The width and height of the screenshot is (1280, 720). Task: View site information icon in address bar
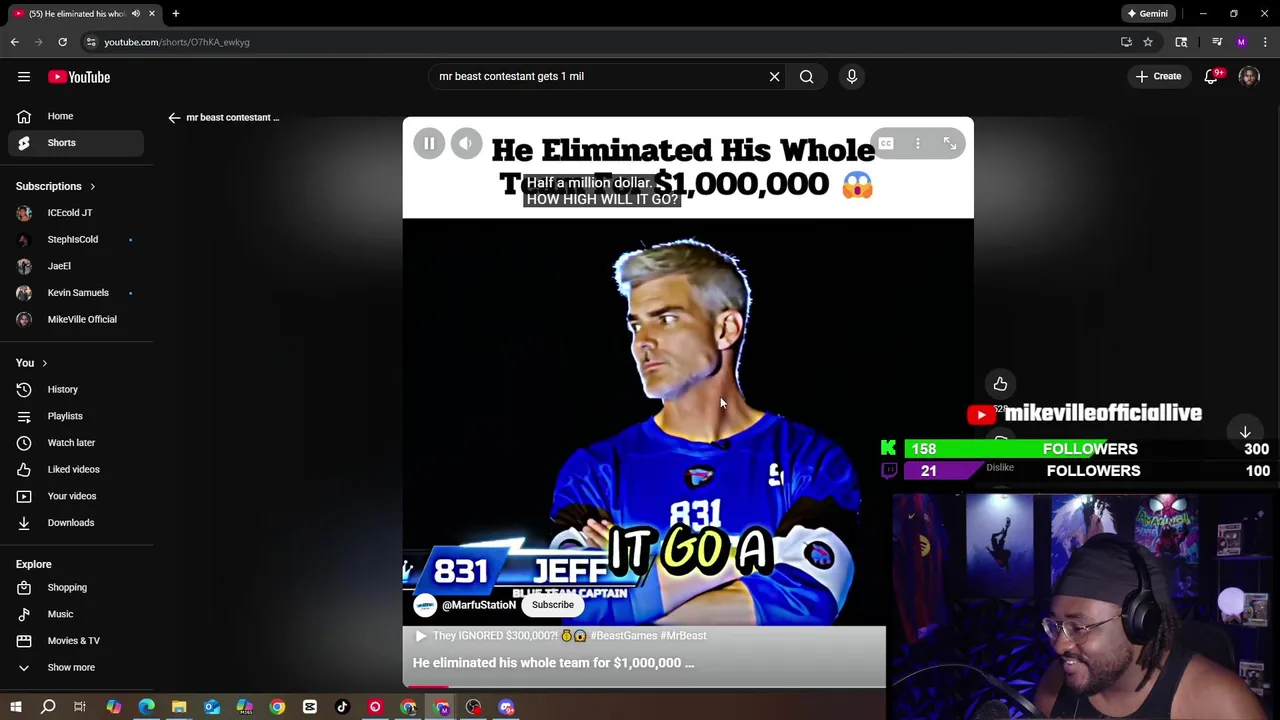point(91,42)
